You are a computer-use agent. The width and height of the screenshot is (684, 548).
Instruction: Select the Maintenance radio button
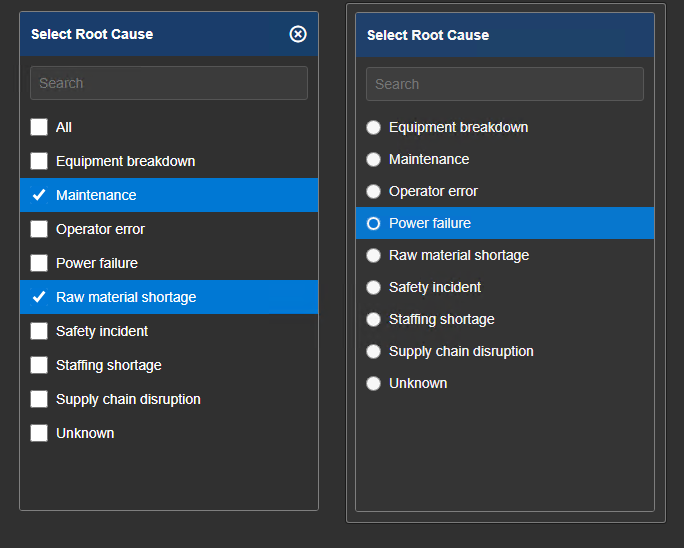[x=373, y=159]
